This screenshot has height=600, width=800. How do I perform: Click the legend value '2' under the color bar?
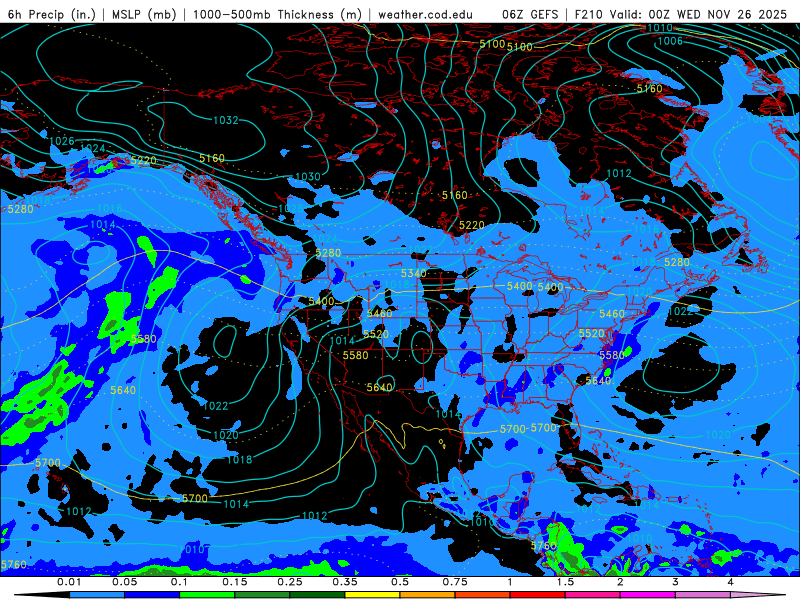(620, 582)
